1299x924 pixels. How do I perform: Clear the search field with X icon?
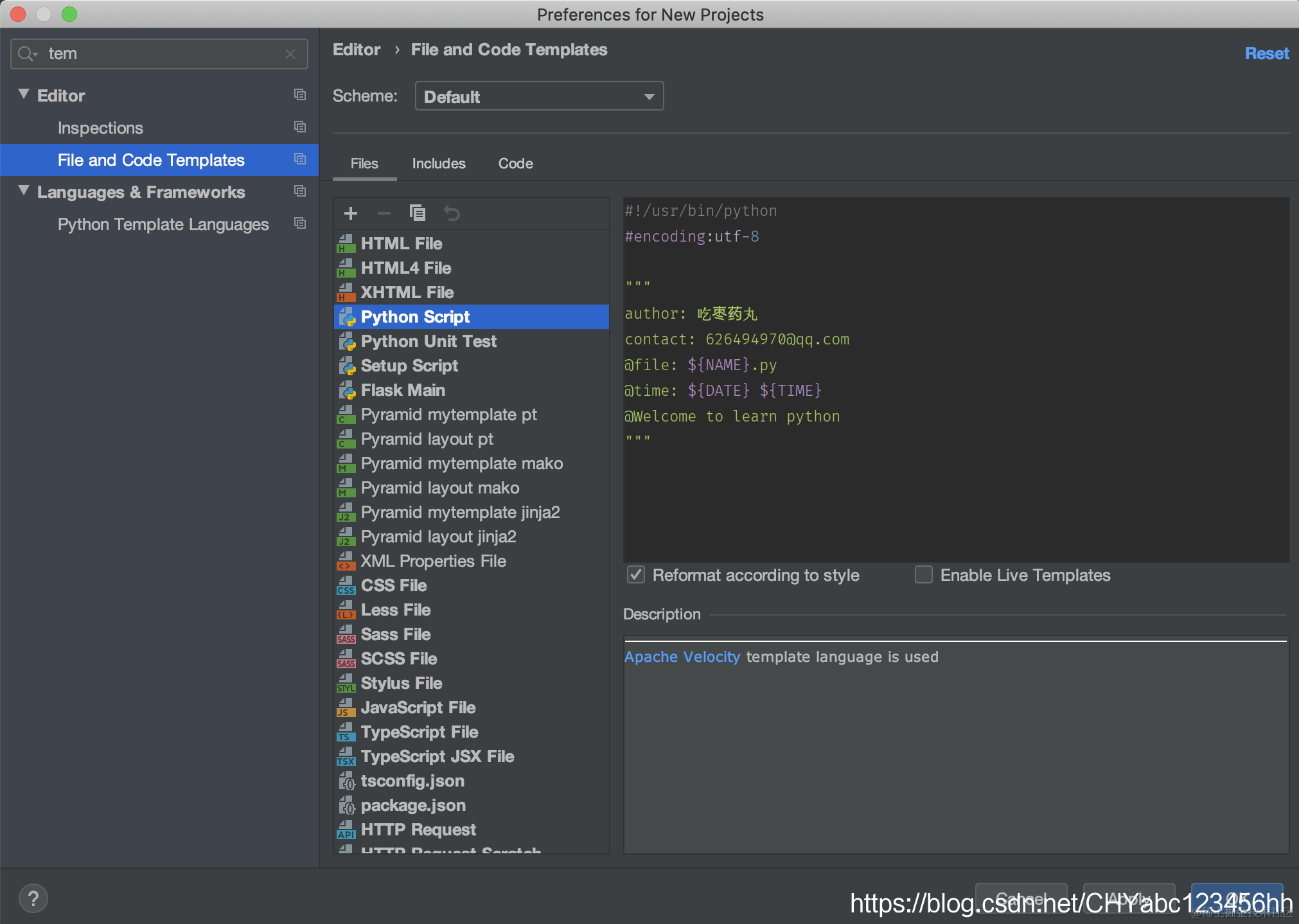pyautogui.click(x=290, y=54)
